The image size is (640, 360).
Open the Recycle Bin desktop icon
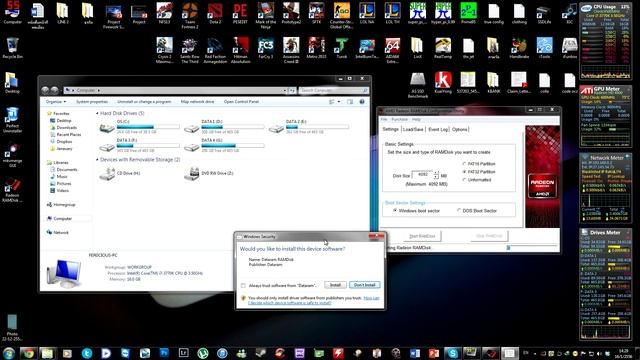pyautogui.click(x=12, y=48)
